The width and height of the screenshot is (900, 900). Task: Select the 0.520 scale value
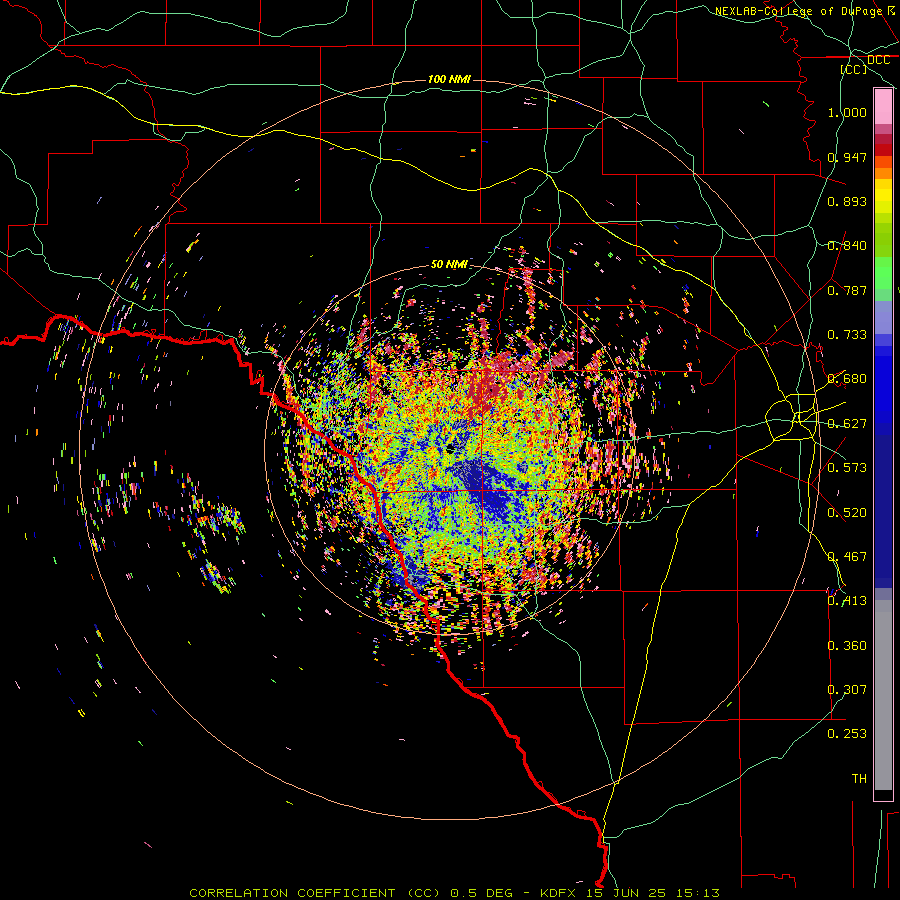(847, 513)
